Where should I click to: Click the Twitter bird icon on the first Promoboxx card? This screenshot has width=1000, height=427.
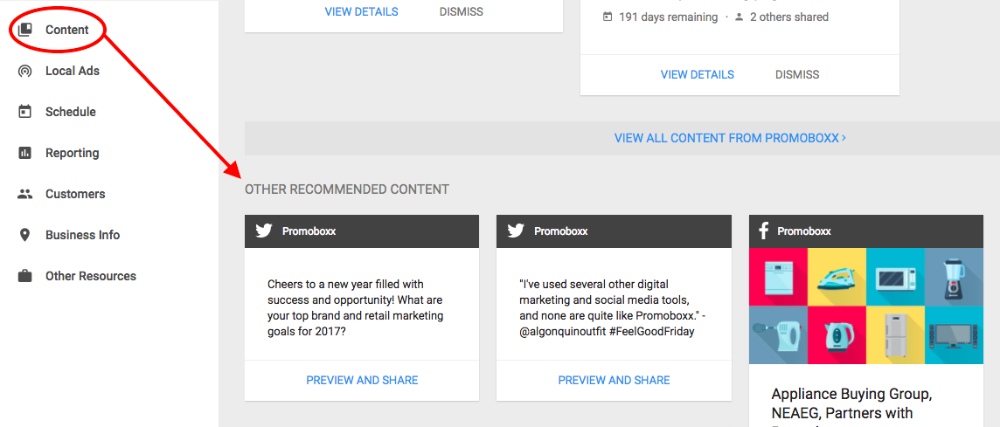coord(264,231)
